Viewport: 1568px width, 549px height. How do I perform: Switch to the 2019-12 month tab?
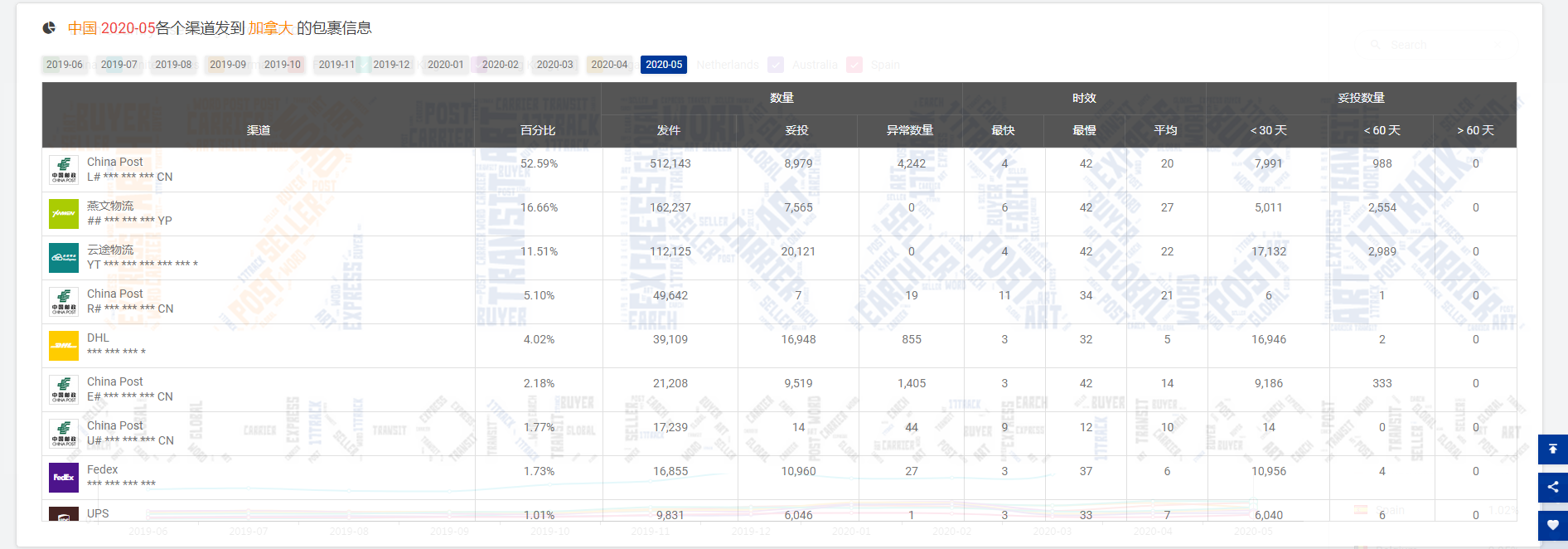point(391,65)
